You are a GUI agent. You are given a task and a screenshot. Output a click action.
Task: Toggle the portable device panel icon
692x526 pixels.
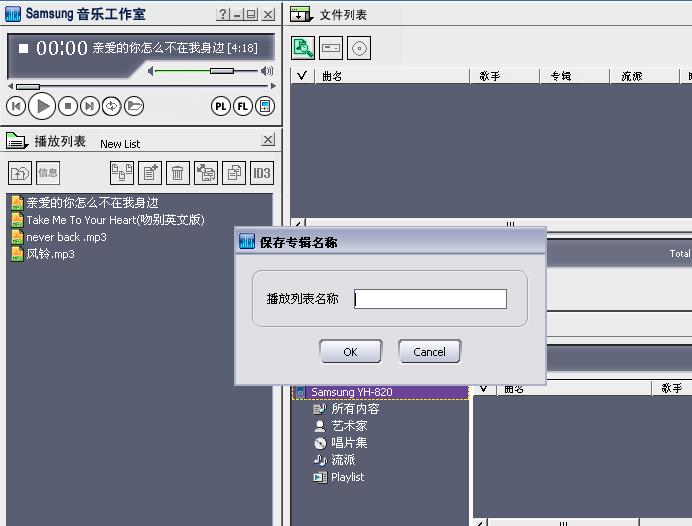tap(265, 106)
